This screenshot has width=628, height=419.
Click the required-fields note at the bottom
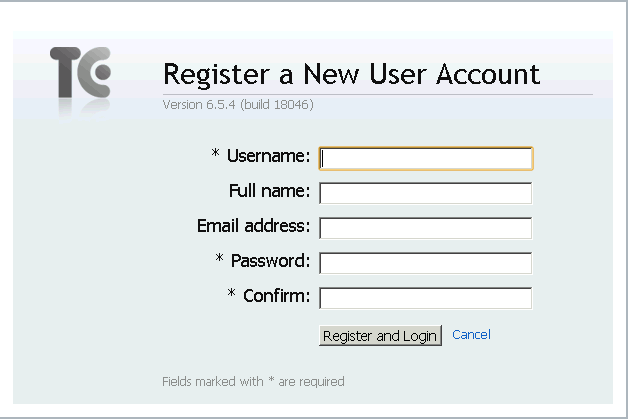tap(253, 381)
